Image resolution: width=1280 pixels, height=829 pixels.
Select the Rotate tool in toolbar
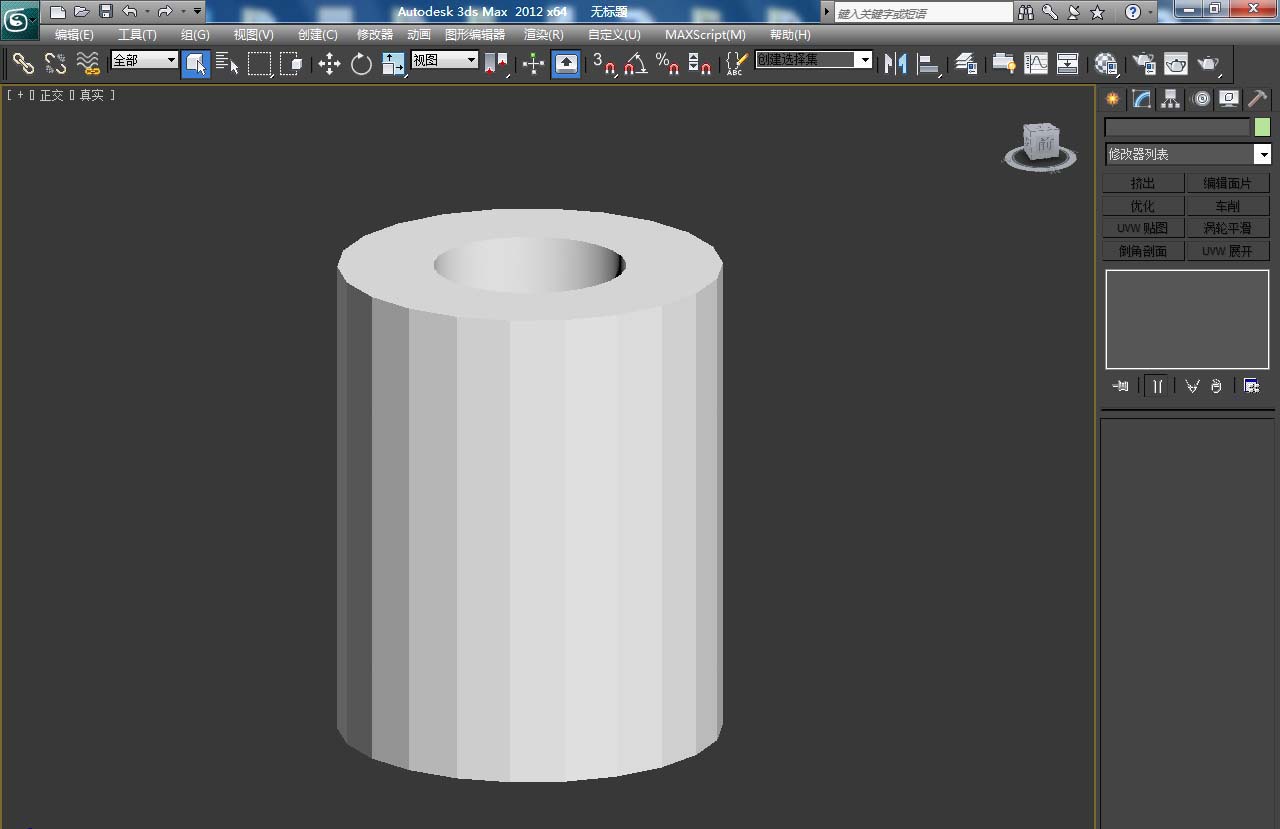pos(361,64)
